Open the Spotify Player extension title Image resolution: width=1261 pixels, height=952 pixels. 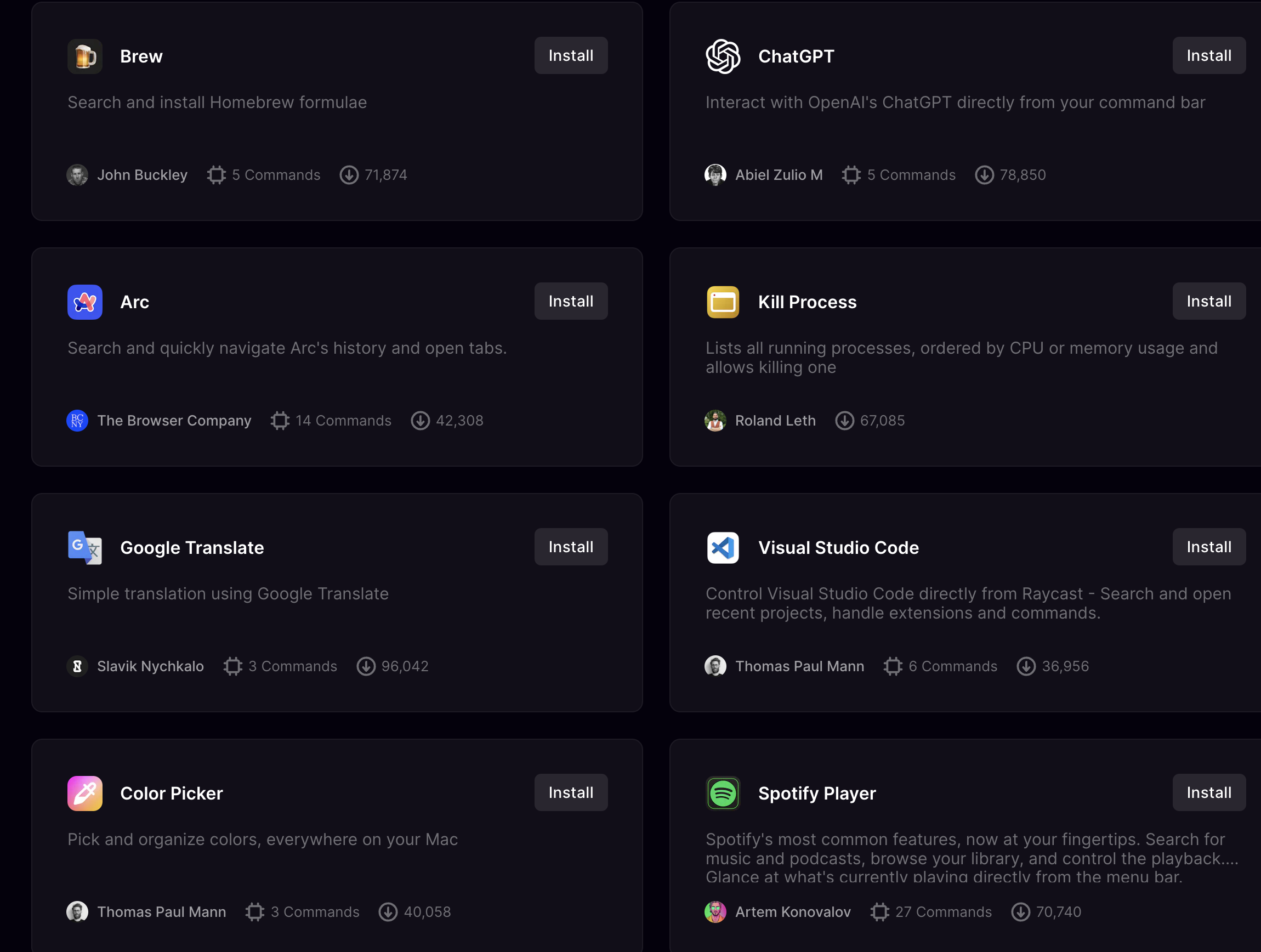click(816, 794)
